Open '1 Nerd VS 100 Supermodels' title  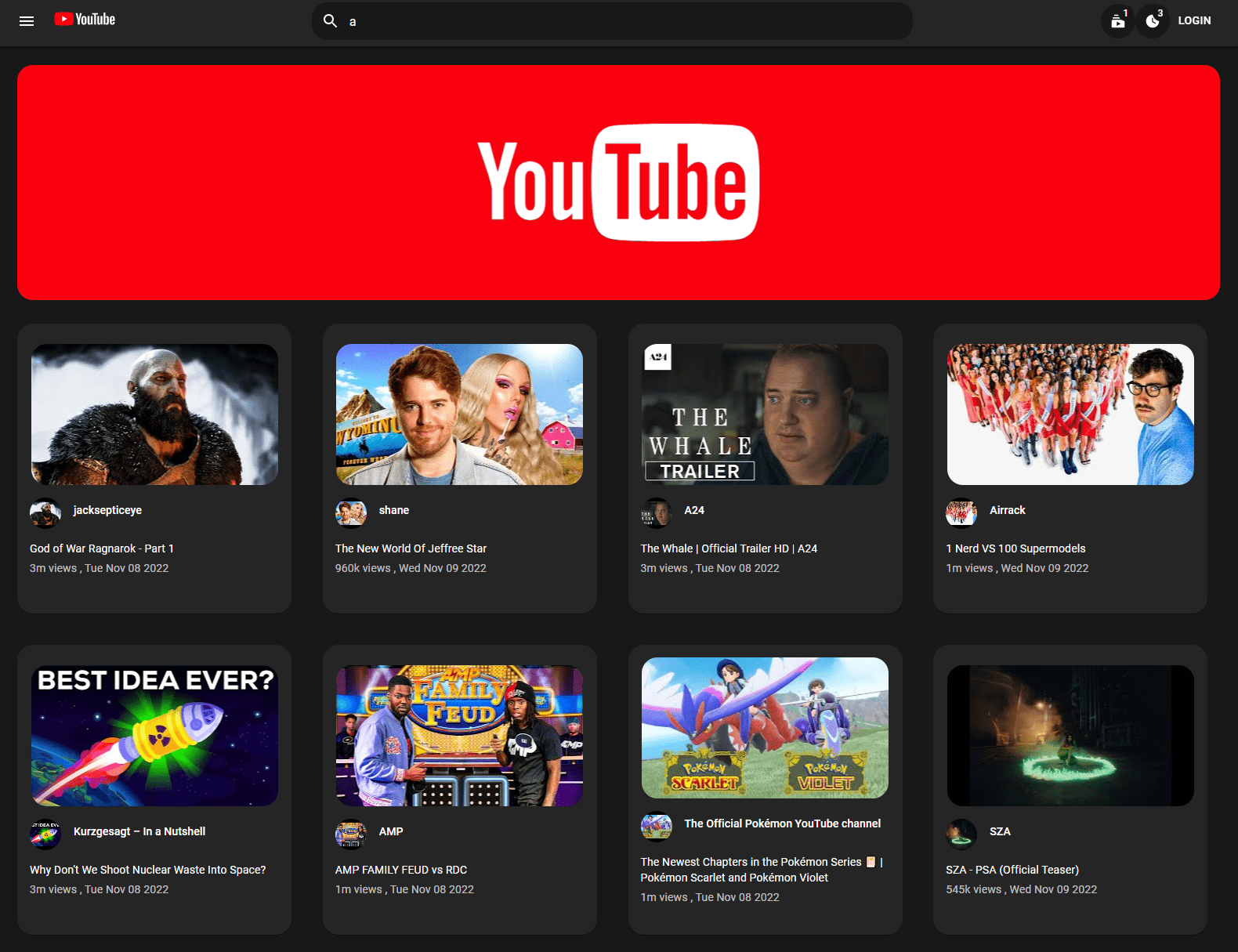(1015, 548)
